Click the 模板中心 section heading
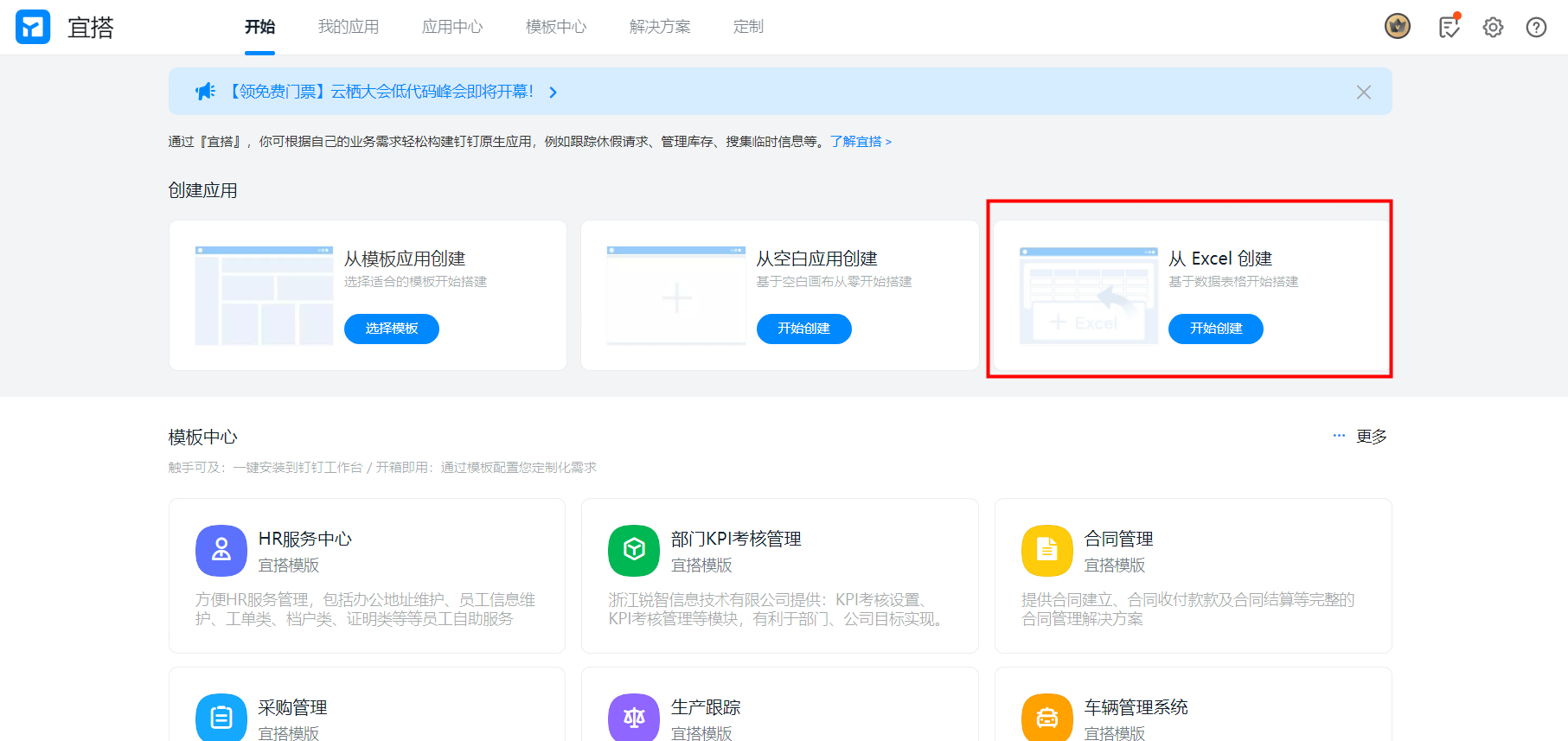This screenshot has width=1568, height=741. [x=202, y=437]
